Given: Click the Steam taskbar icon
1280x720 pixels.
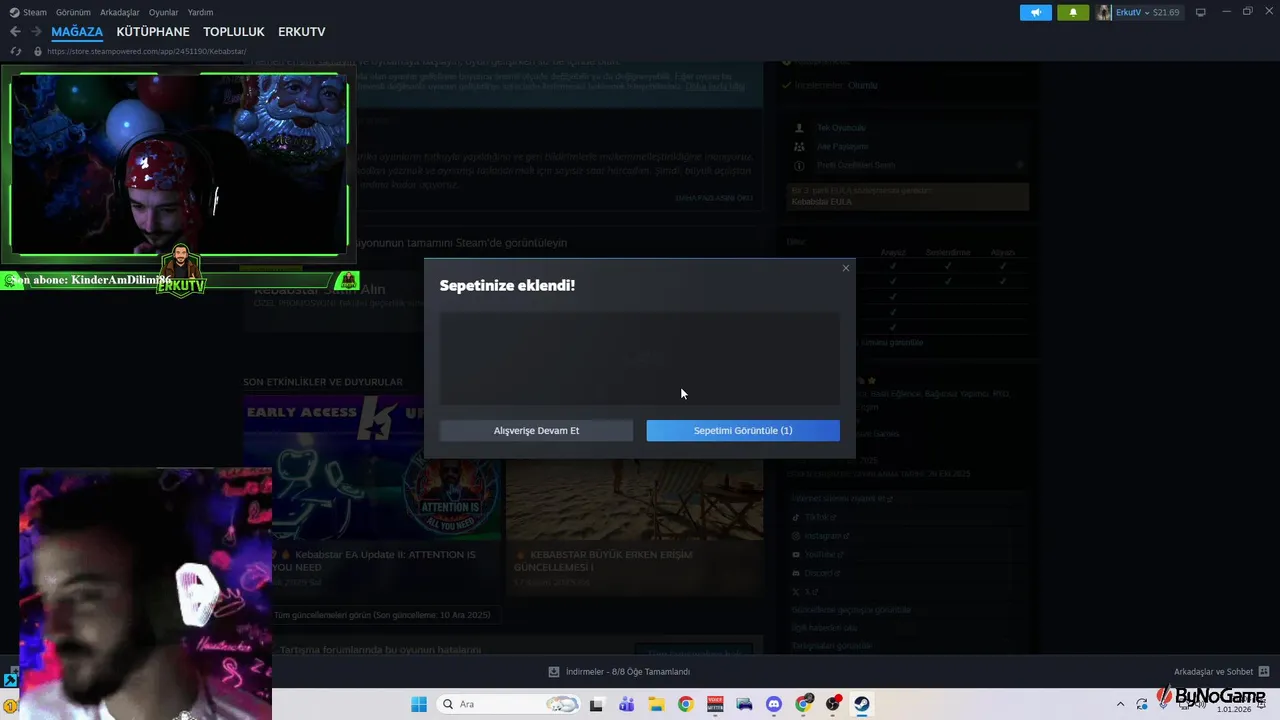Looking at the screenshot, I should point(862,704).
